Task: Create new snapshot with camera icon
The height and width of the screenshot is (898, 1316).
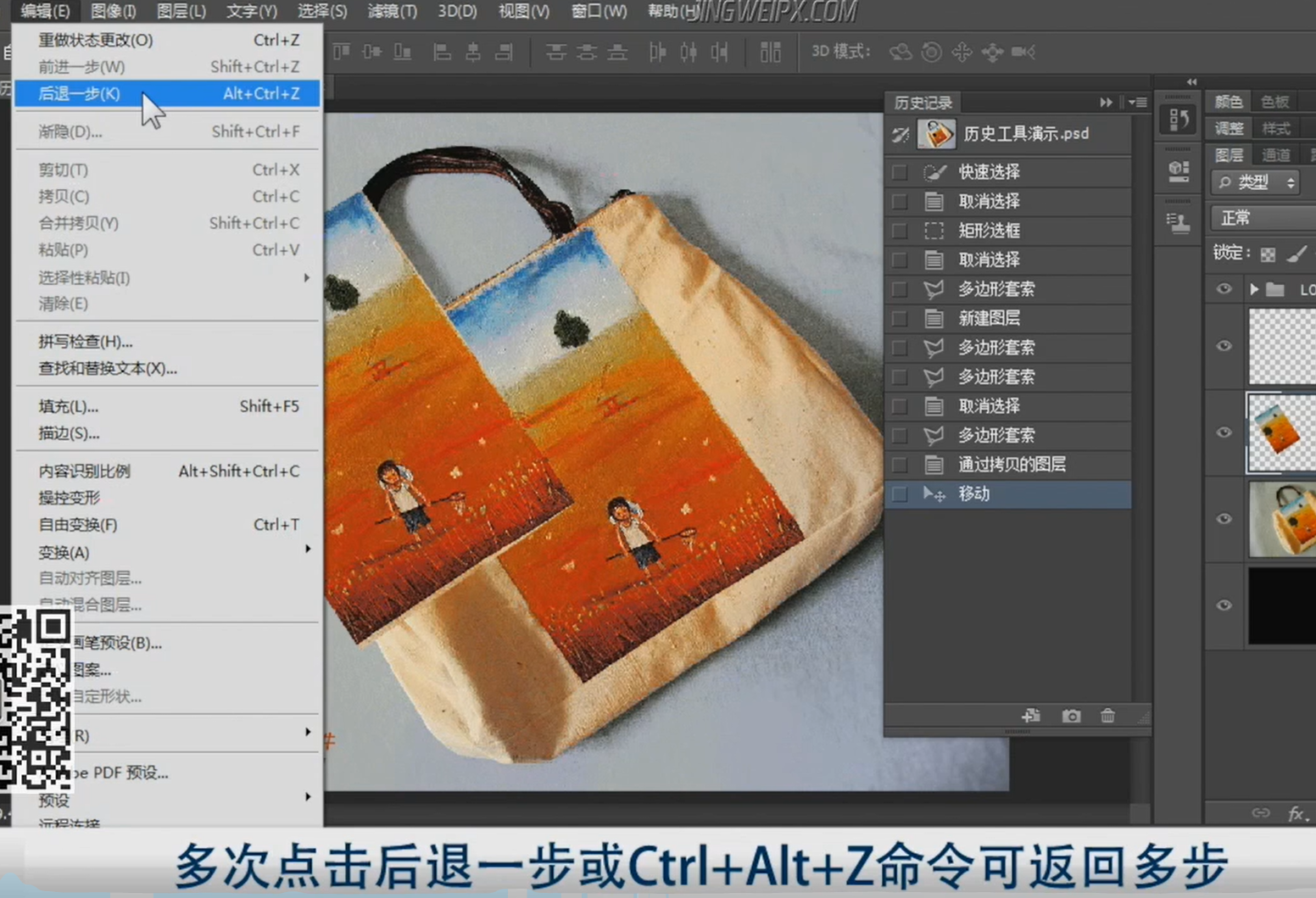Action: [x=1071, y=716]
